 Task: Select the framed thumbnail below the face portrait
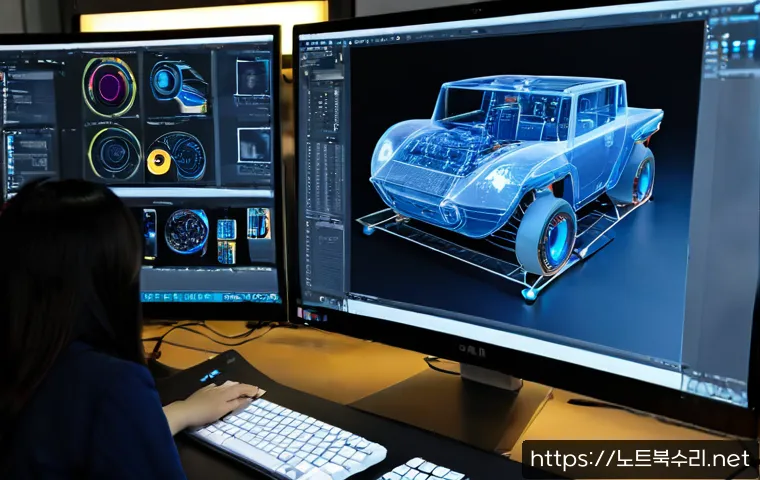[x=254, y=146]
